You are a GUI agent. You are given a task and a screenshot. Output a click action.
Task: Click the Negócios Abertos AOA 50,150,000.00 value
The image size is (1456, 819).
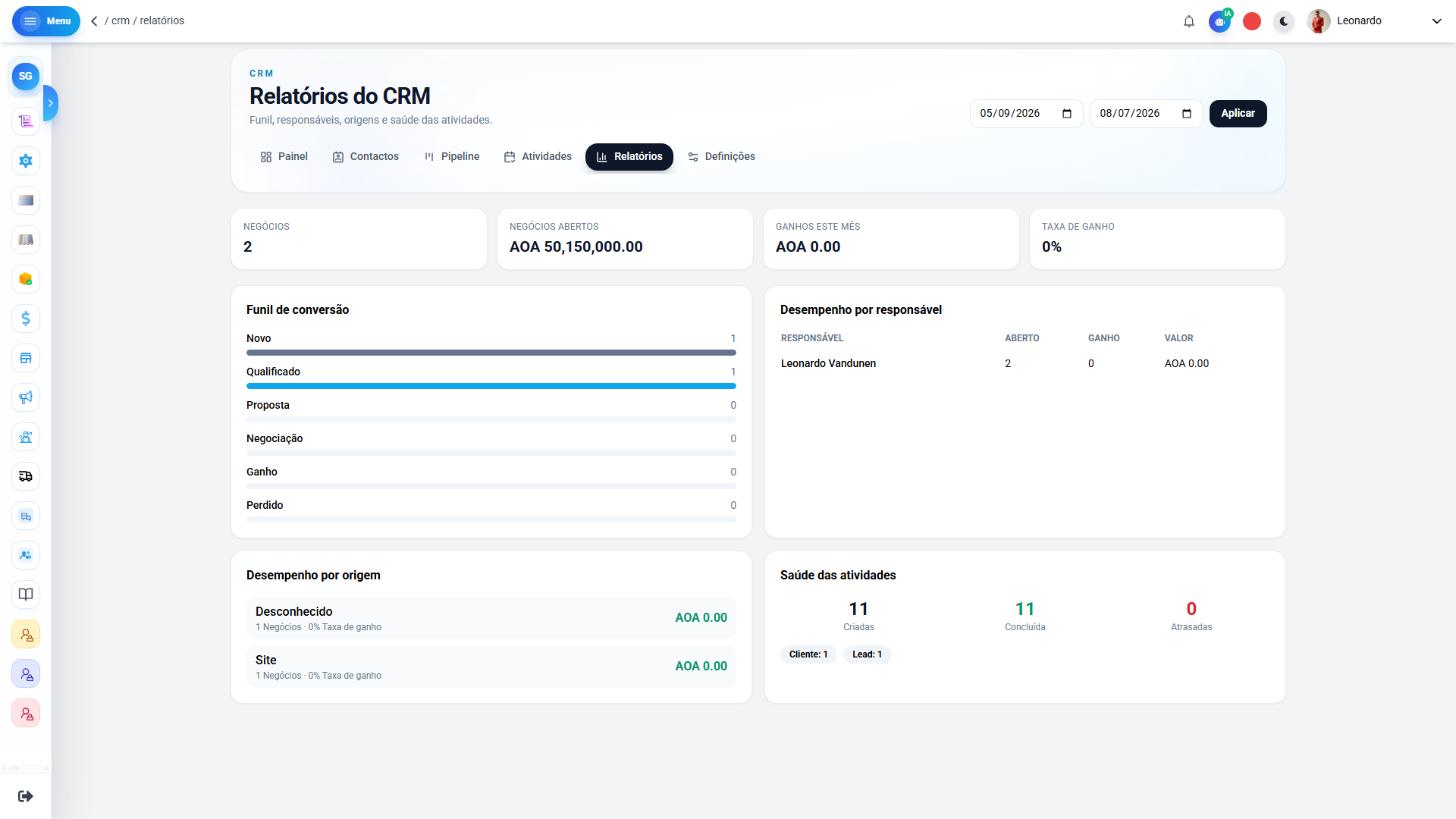tap(576, 247)
